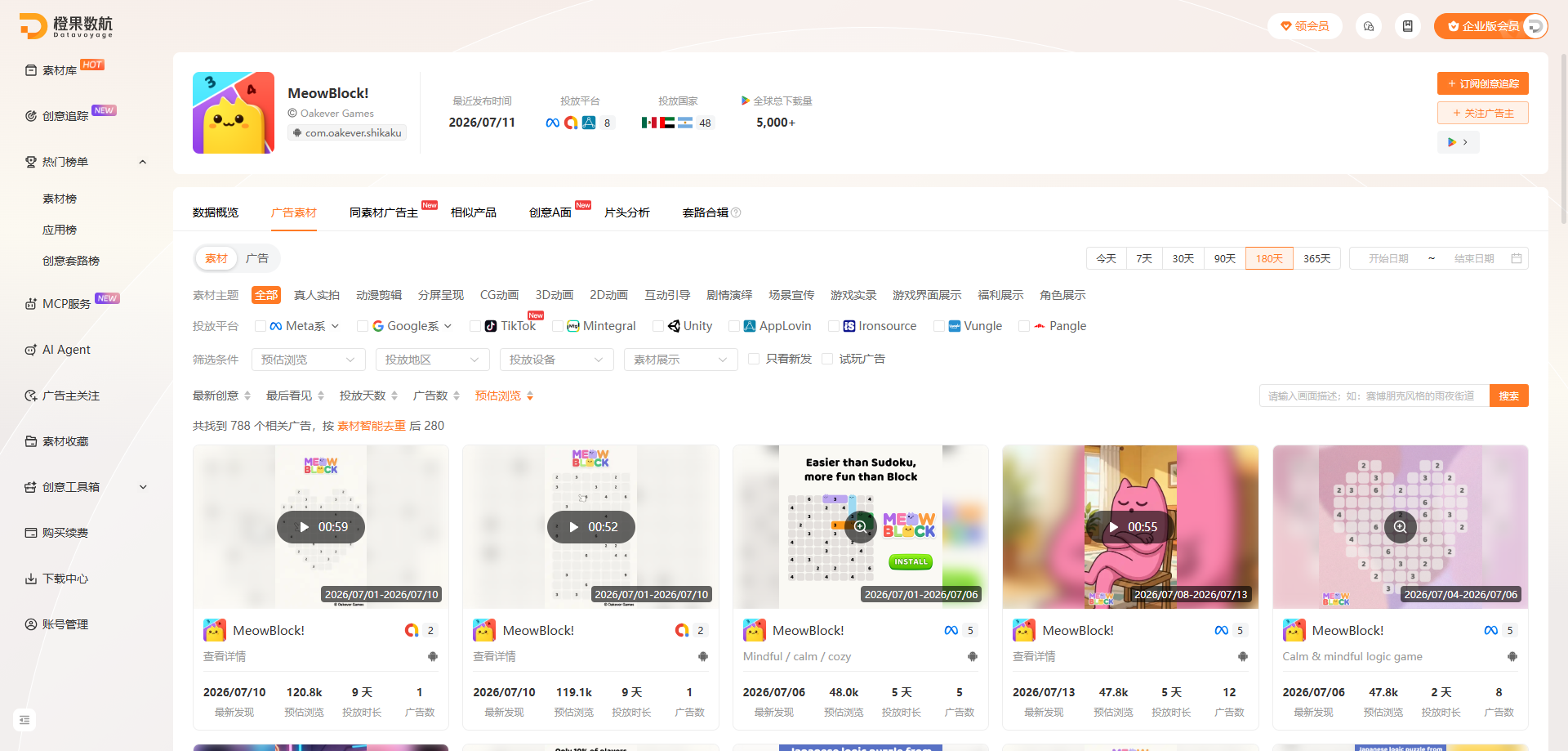Open MCP服务 in the sidebar
Image resolution: width=1568 pixels, height=751 pixels.
coord(66,304)
